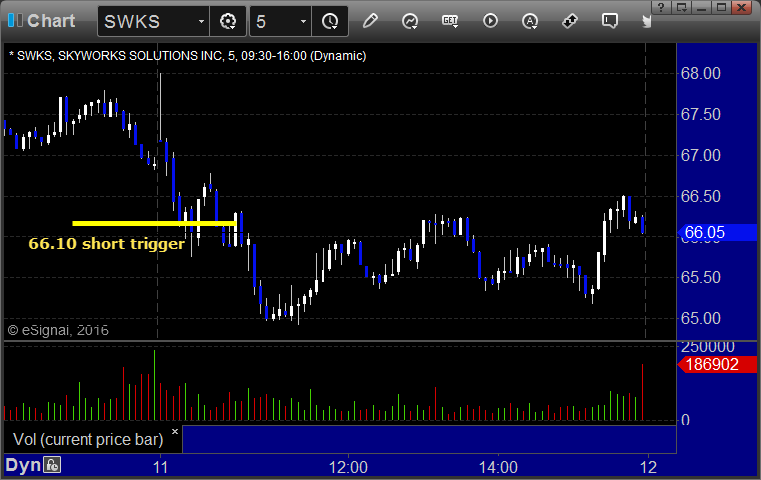Click the Dyn time template label
The width and height of the screenshot is (761, 480).
click(23, 465)
